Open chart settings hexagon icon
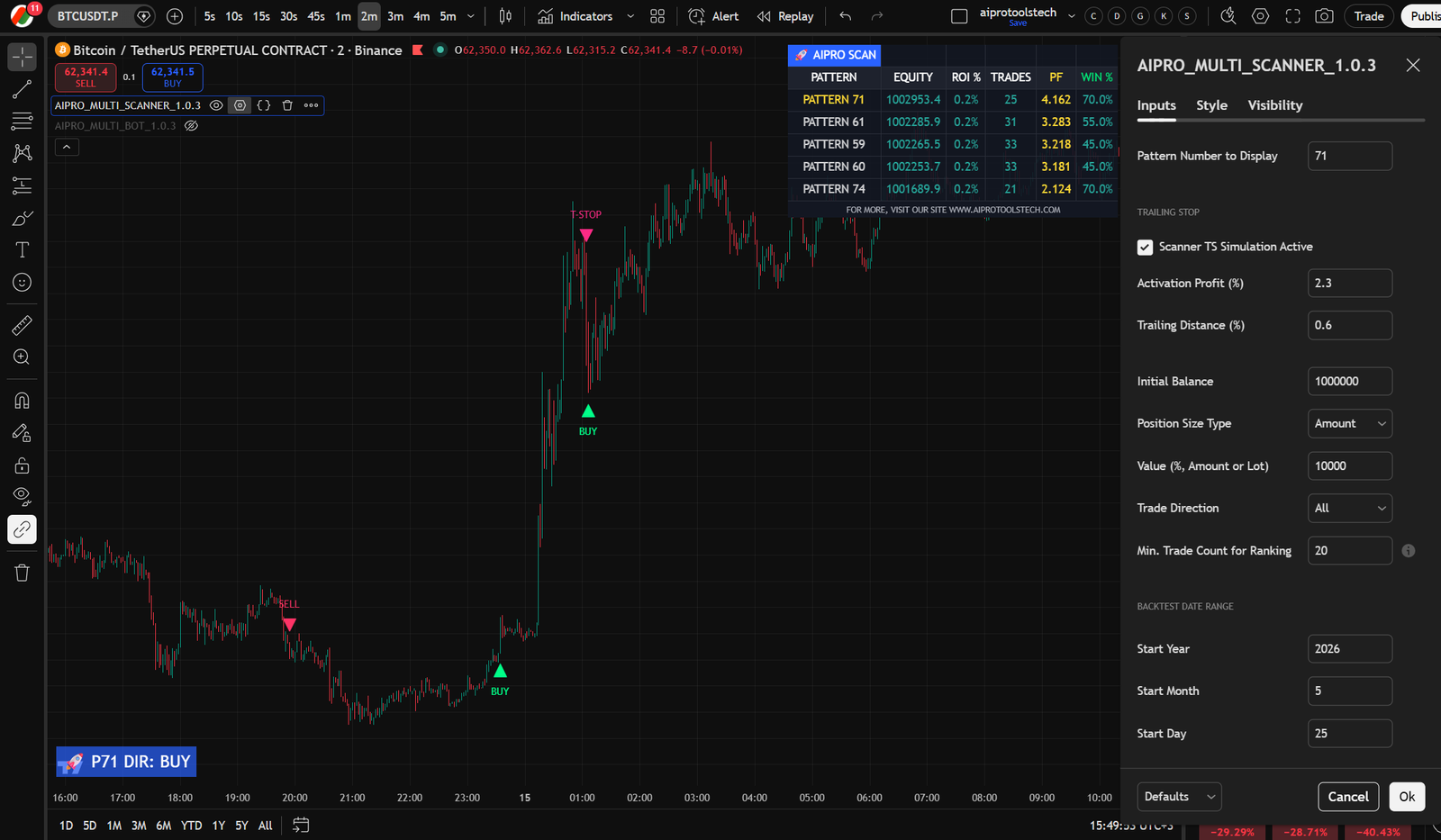Image resolution: width=1441 pixels, height=840 pixels. click(x=1260, y=16)
